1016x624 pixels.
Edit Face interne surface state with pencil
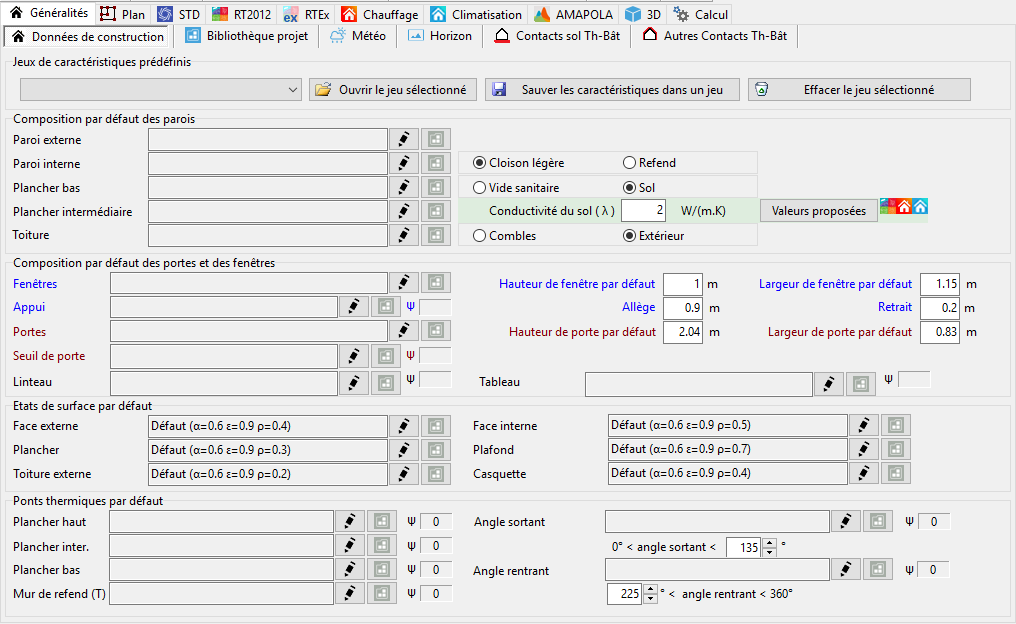[864, 425]
